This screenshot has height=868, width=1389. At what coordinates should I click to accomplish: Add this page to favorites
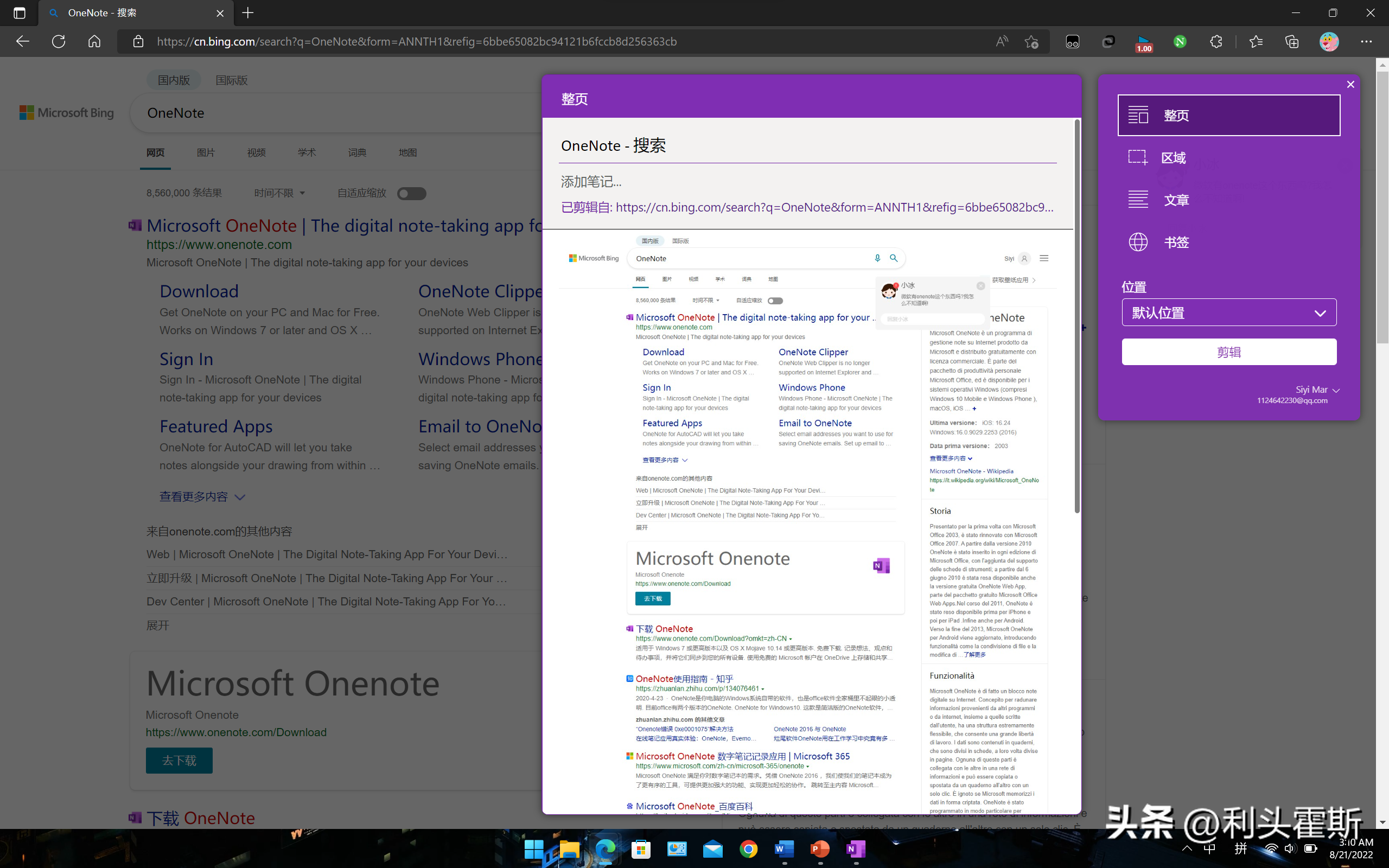click(1031, 41)
